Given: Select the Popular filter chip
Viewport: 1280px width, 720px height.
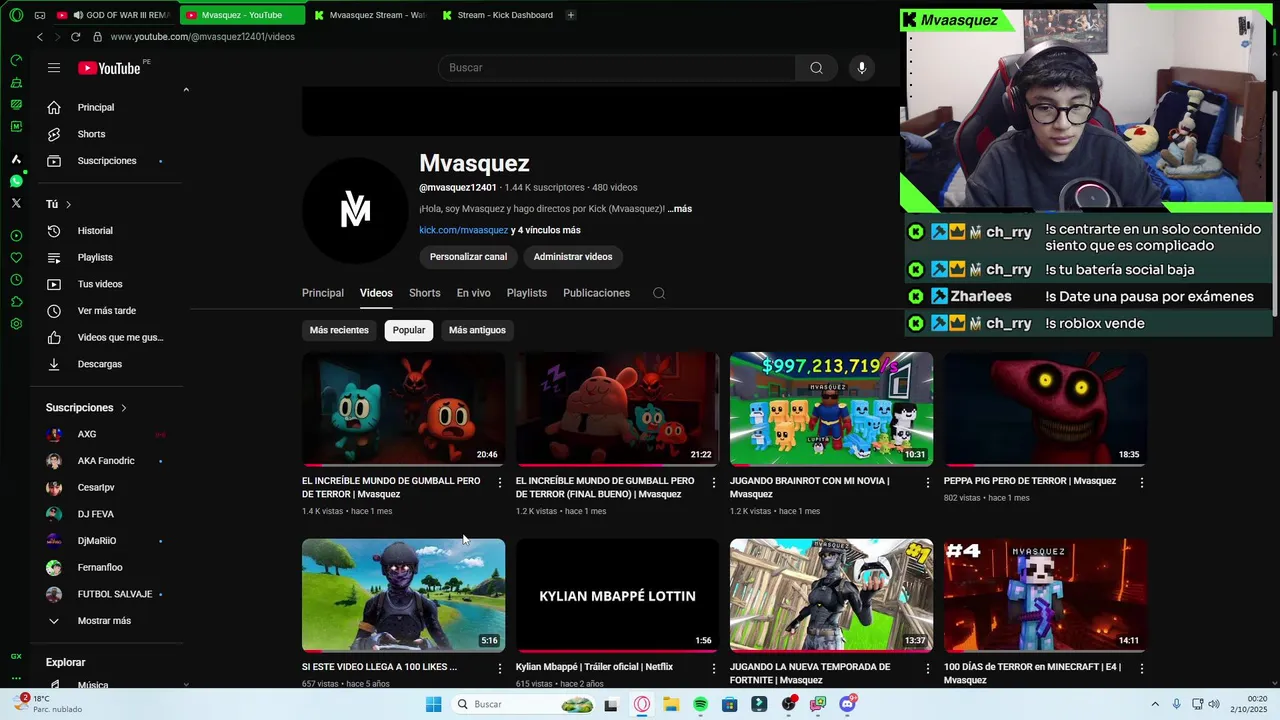Looking at the screenshot, I should click(x=409, y=330).
